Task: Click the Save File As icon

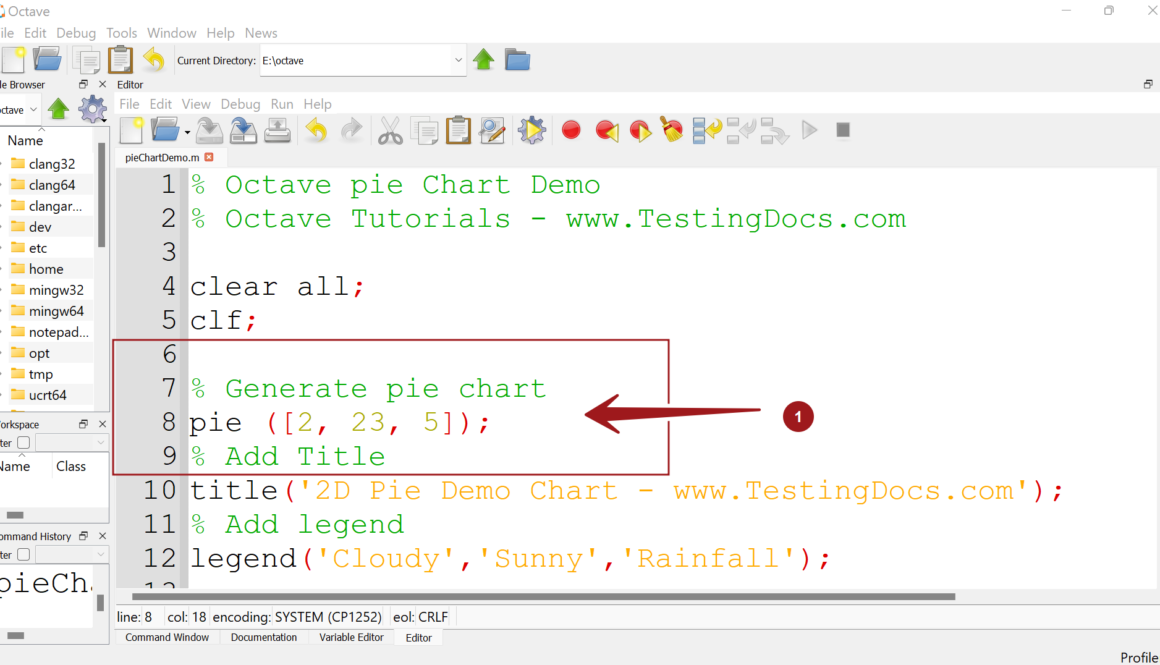Action: 243,130
